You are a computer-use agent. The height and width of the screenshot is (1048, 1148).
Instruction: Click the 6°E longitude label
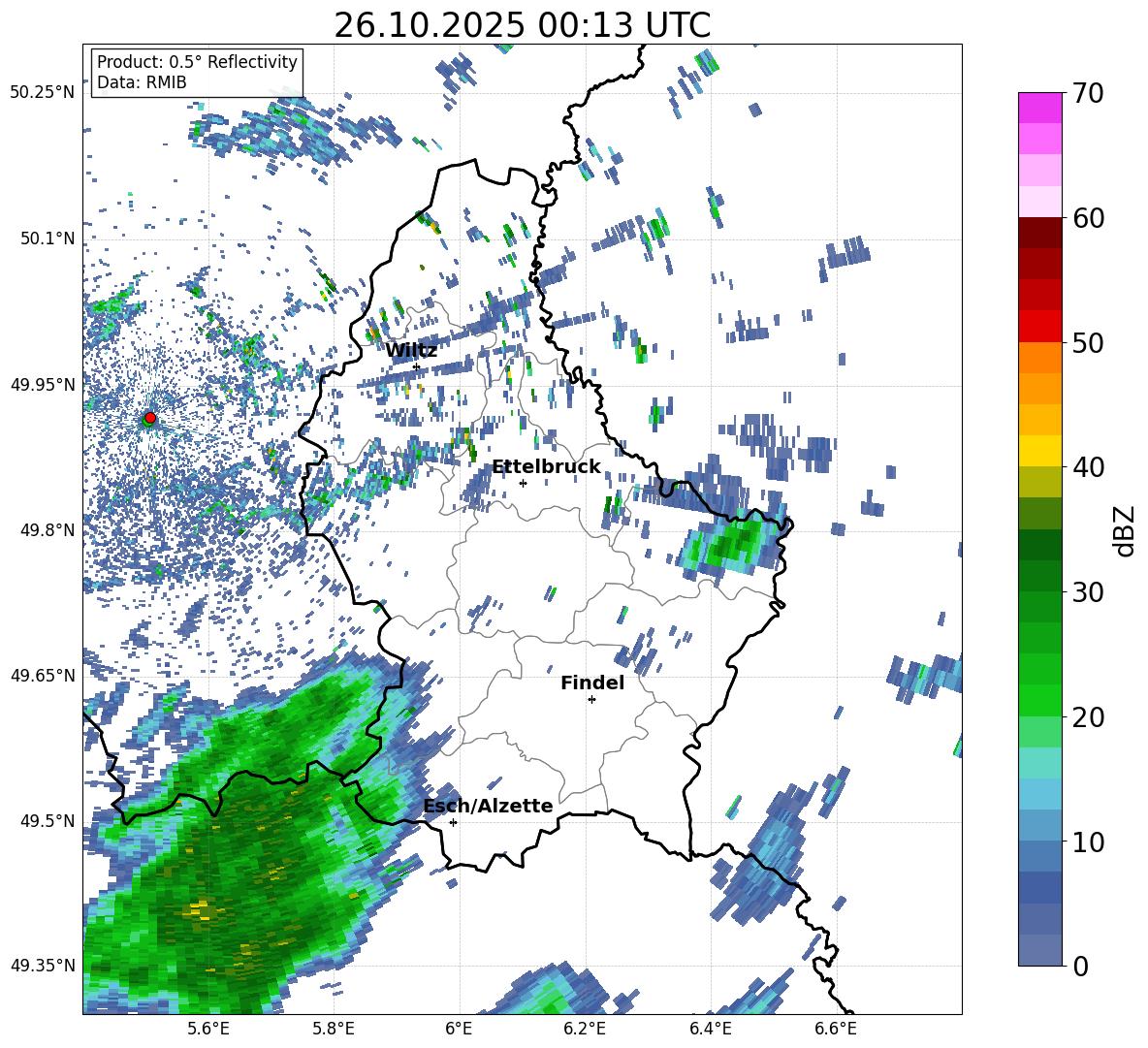click(459, 1029)
